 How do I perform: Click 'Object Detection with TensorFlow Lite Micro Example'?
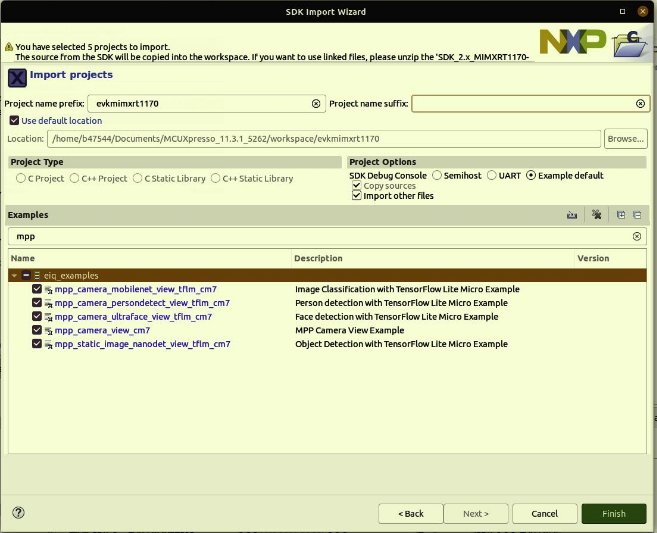(401, 344)
